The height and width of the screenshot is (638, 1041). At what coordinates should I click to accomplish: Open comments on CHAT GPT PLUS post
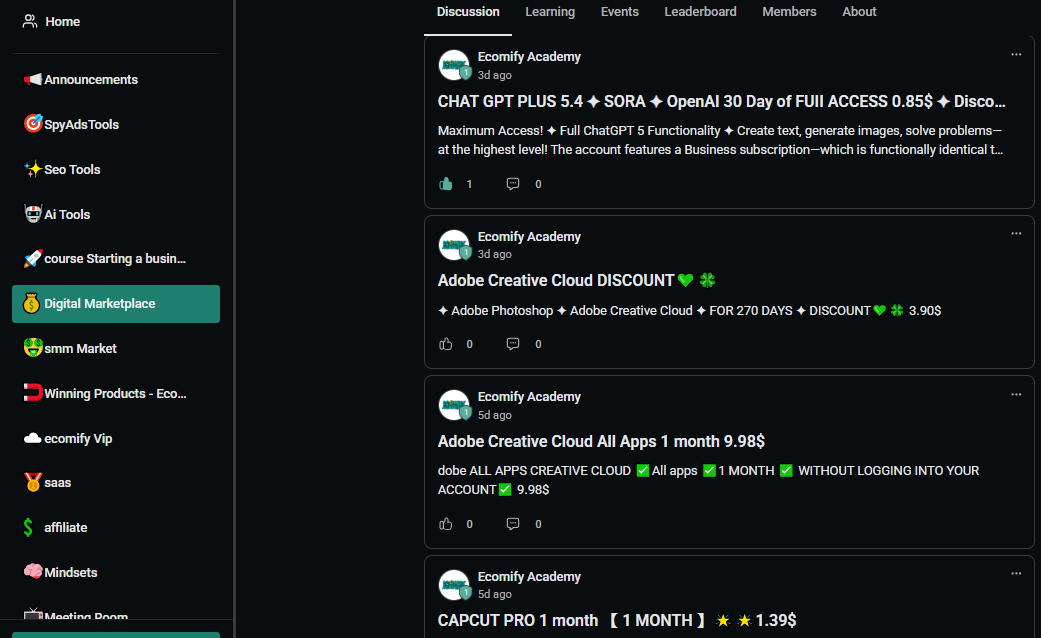pyautogui.click(x=513, y=184)
